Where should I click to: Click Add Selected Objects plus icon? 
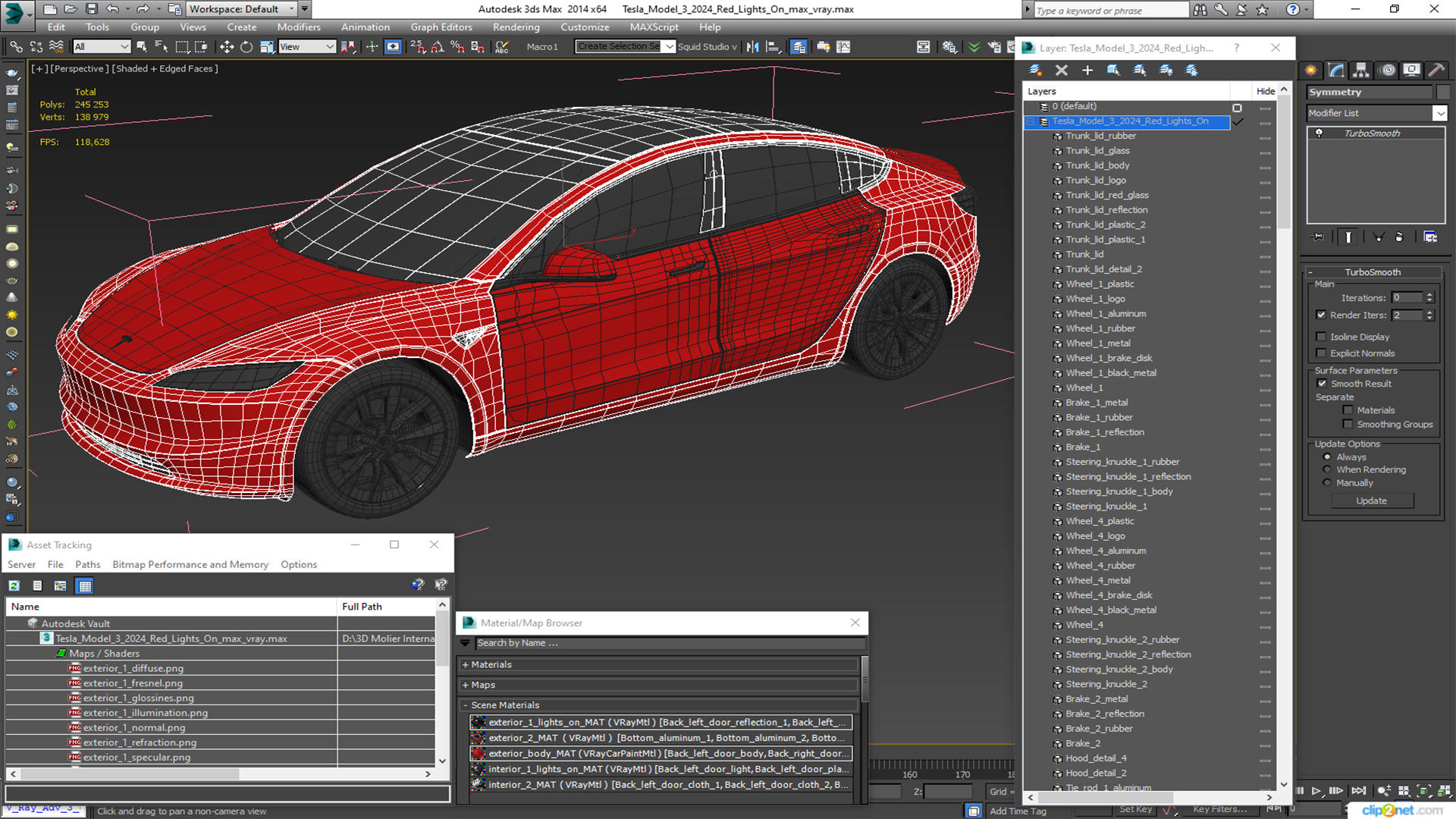point(1087,70)
